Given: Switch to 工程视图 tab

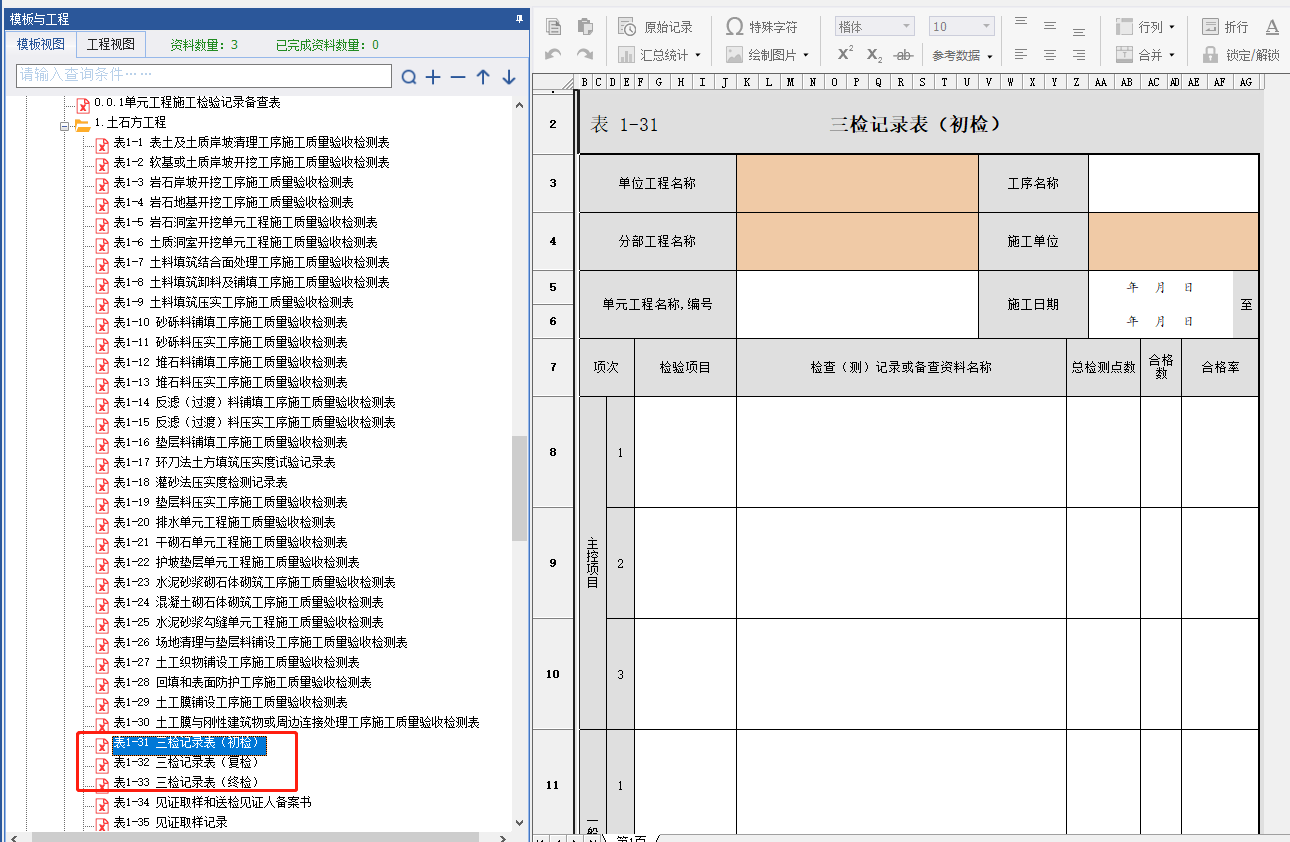Looking at the screenshot, I should coord(110,44).
